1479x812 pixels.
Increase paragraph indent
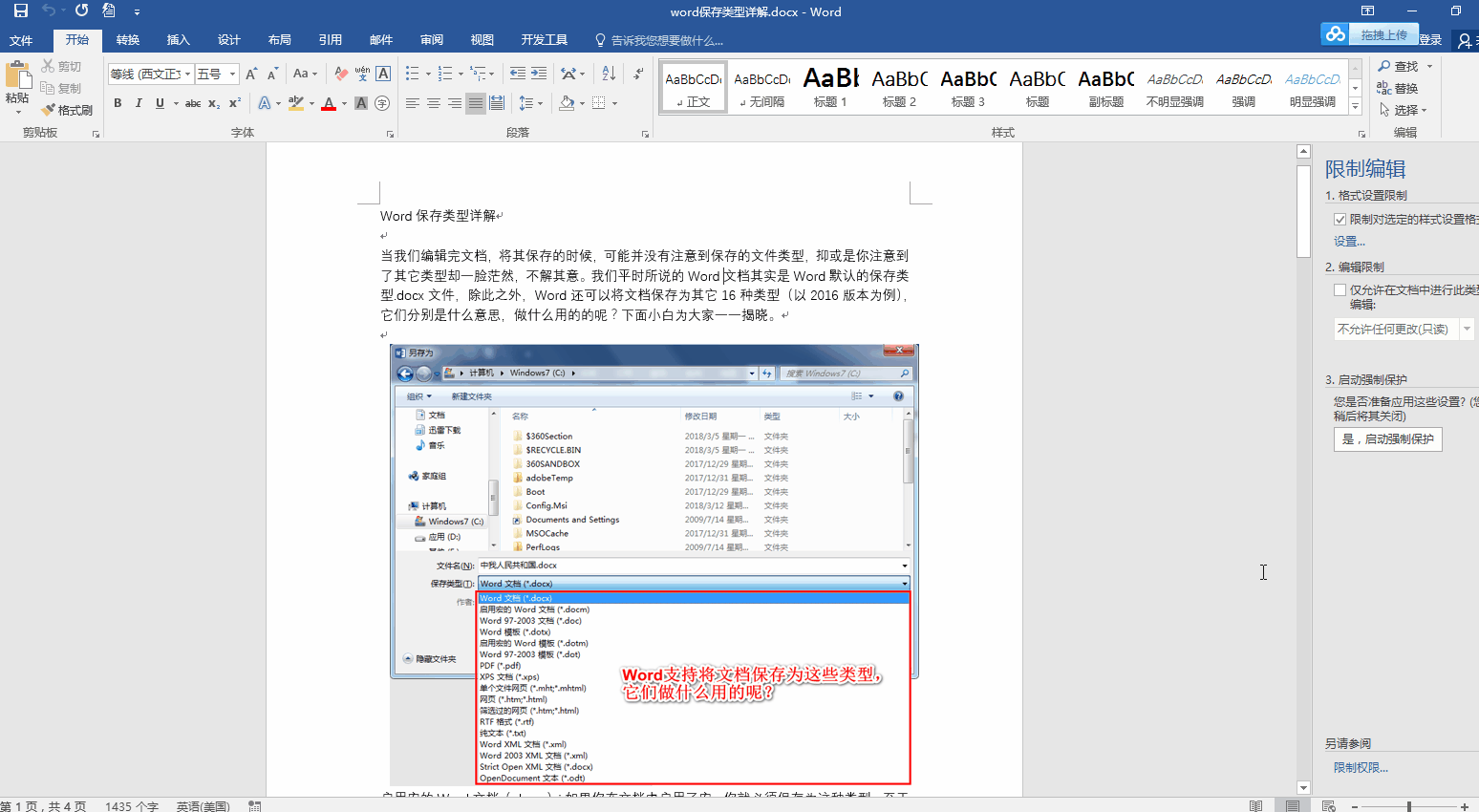(539, 74)
